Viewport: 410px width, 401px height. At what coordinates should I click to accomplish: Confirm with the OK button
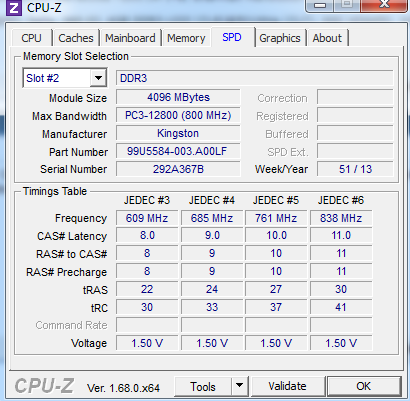pos(364,386)
